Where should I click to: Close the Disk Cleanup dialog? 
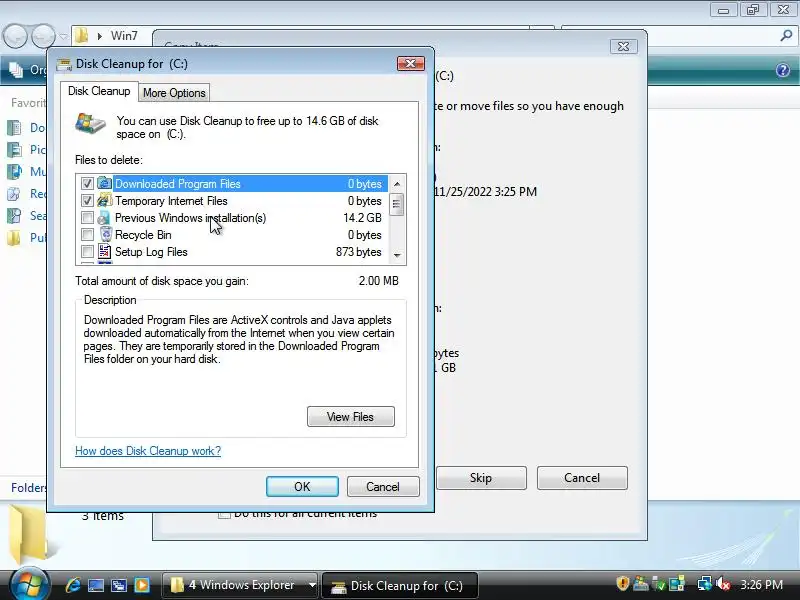[x=411, y=64]
